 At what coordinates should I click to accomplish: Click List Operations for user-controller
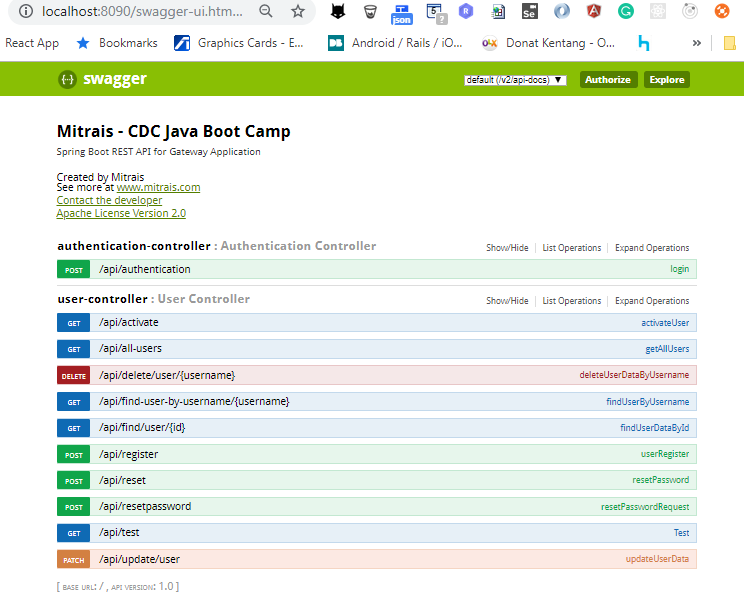[x=571, y=301]
